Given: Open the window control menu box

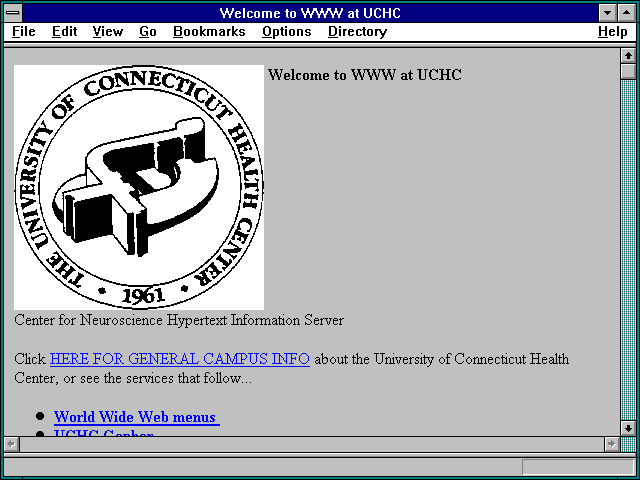Looking at the screenshot, I should pos(13,13).
